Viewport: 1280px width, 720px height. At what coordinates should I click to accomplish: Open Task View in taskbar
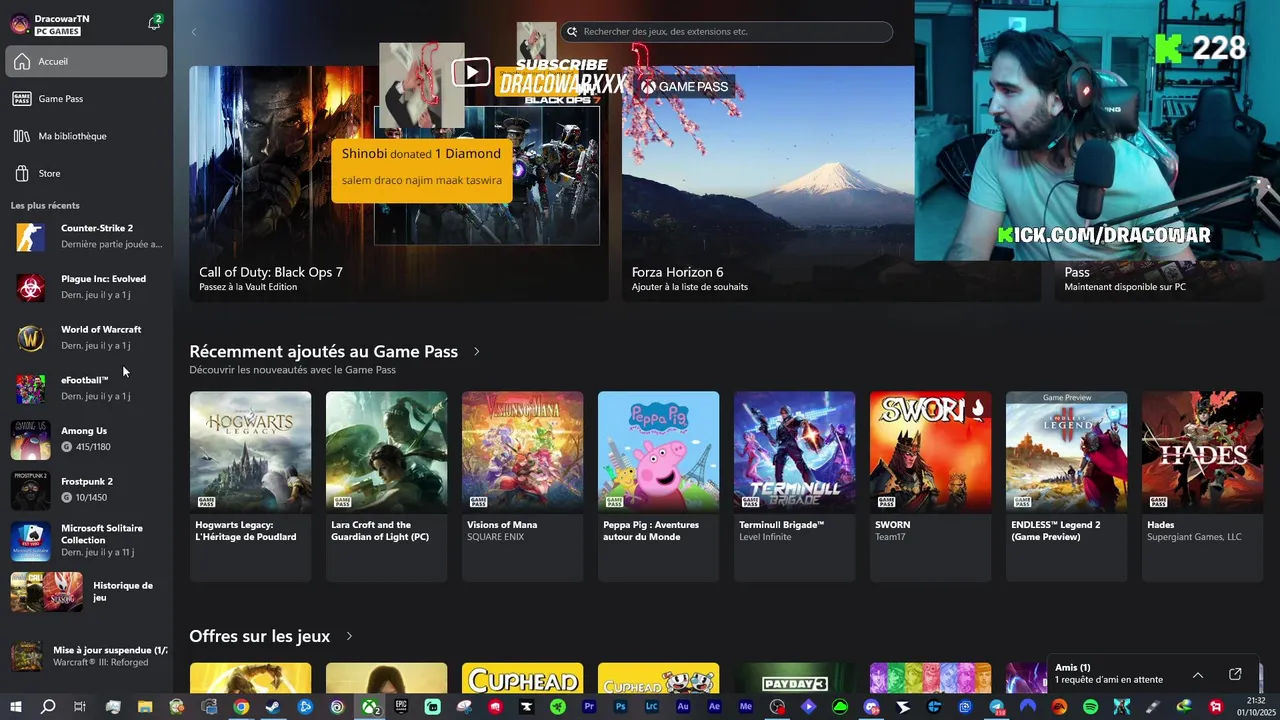(x=80, y=707)
